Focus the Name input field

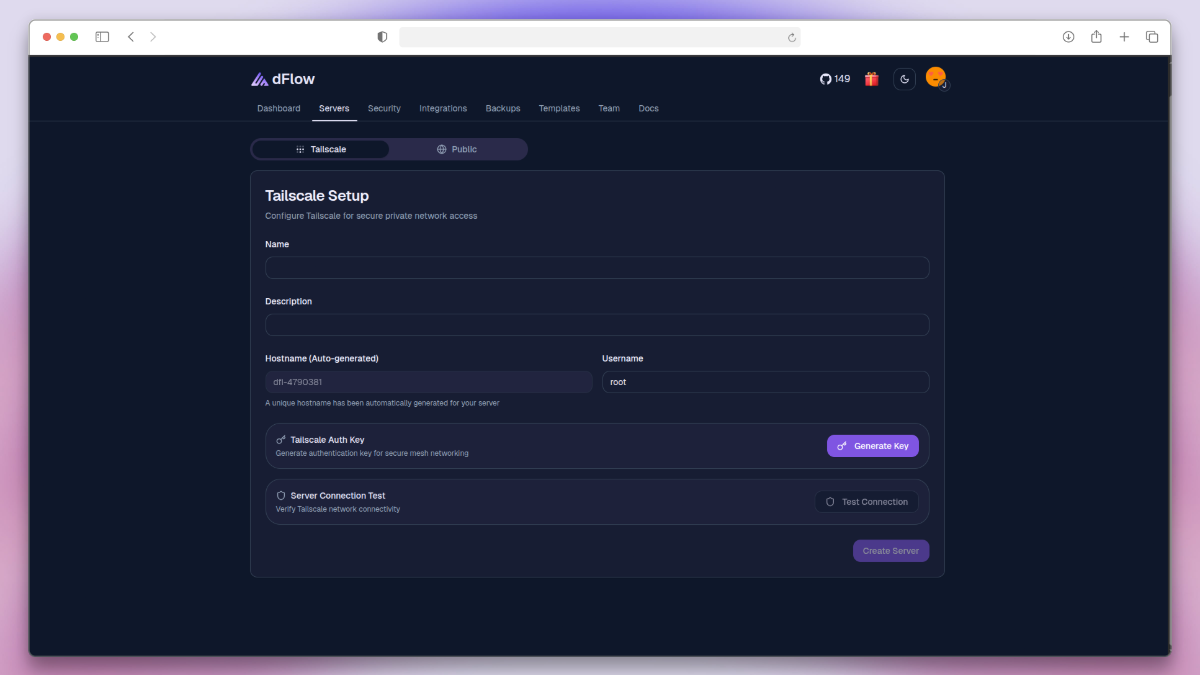597,268
